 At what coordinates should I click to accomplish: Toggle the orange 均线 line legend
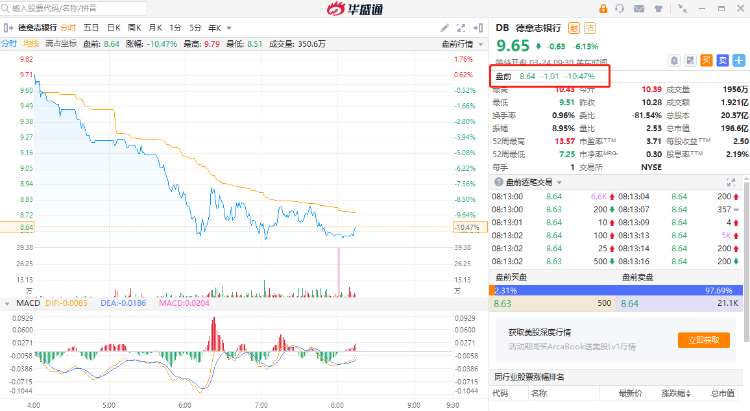tap(31, 44)
